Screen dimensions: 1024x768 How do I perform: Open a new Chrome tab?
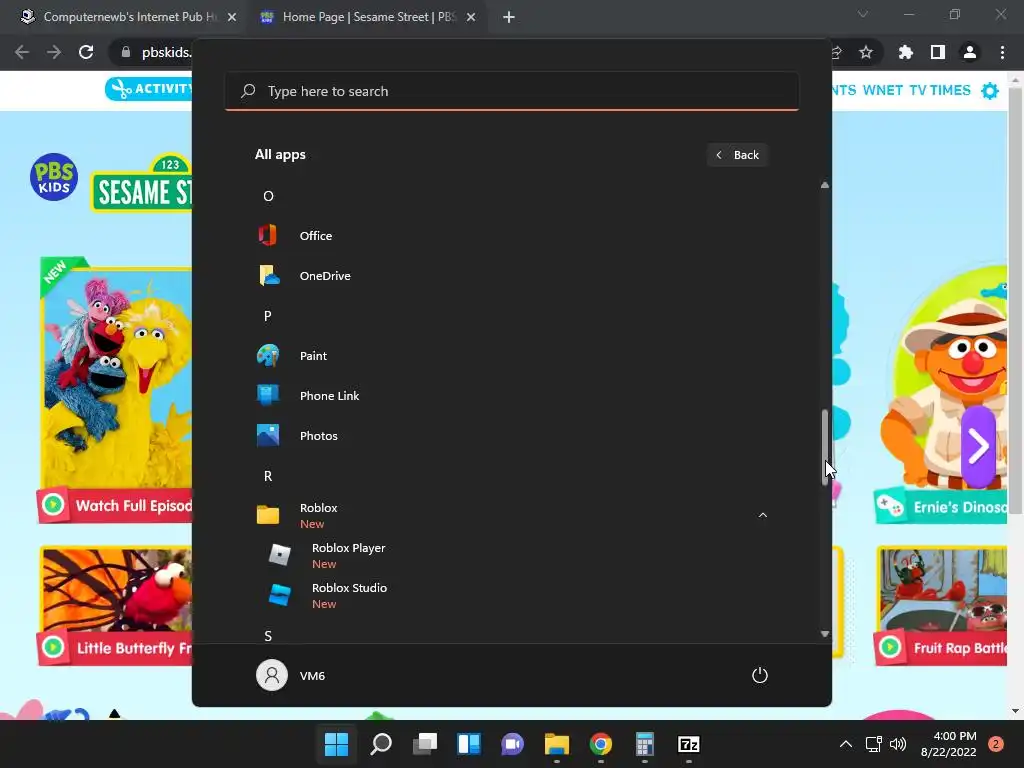[x=509, y=17]
